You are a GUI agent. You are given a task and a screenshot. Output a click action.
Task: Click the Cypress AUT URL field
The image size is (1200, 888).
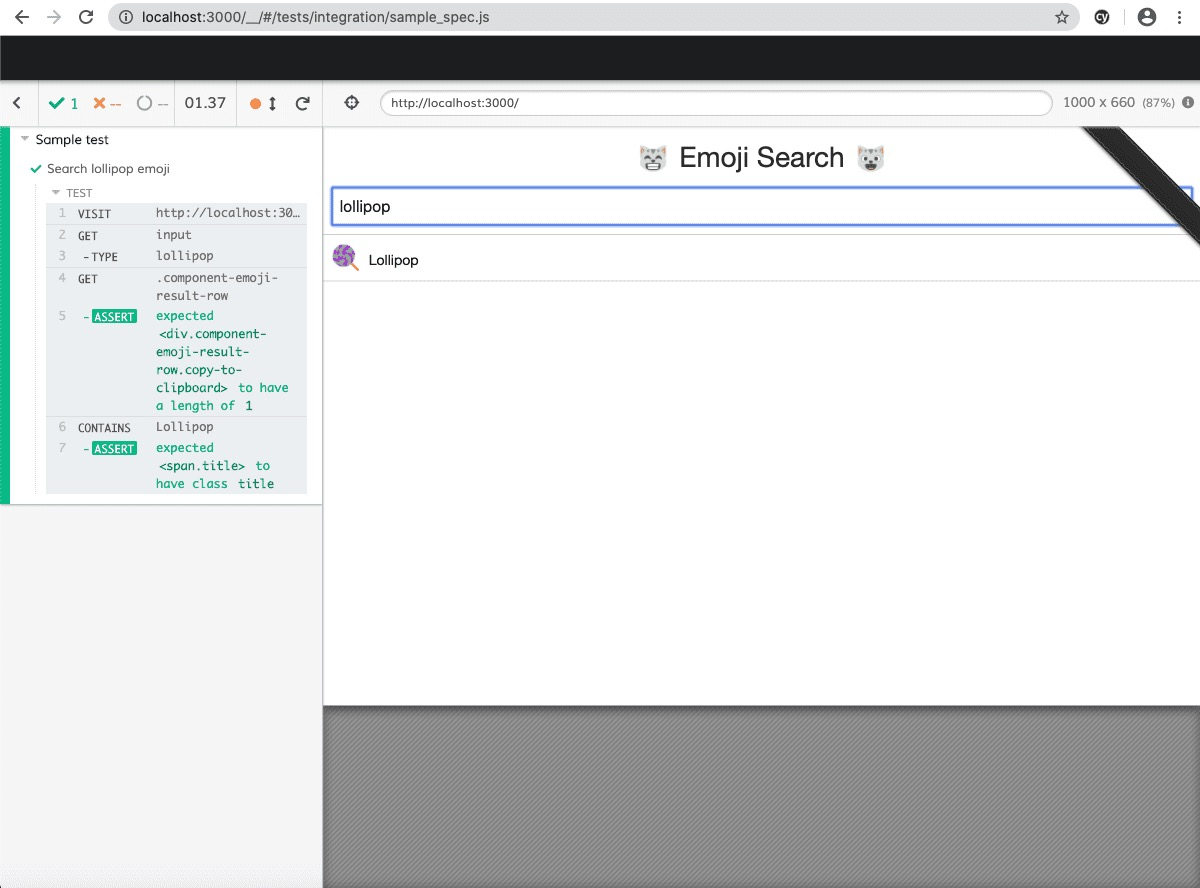[716, 103]
